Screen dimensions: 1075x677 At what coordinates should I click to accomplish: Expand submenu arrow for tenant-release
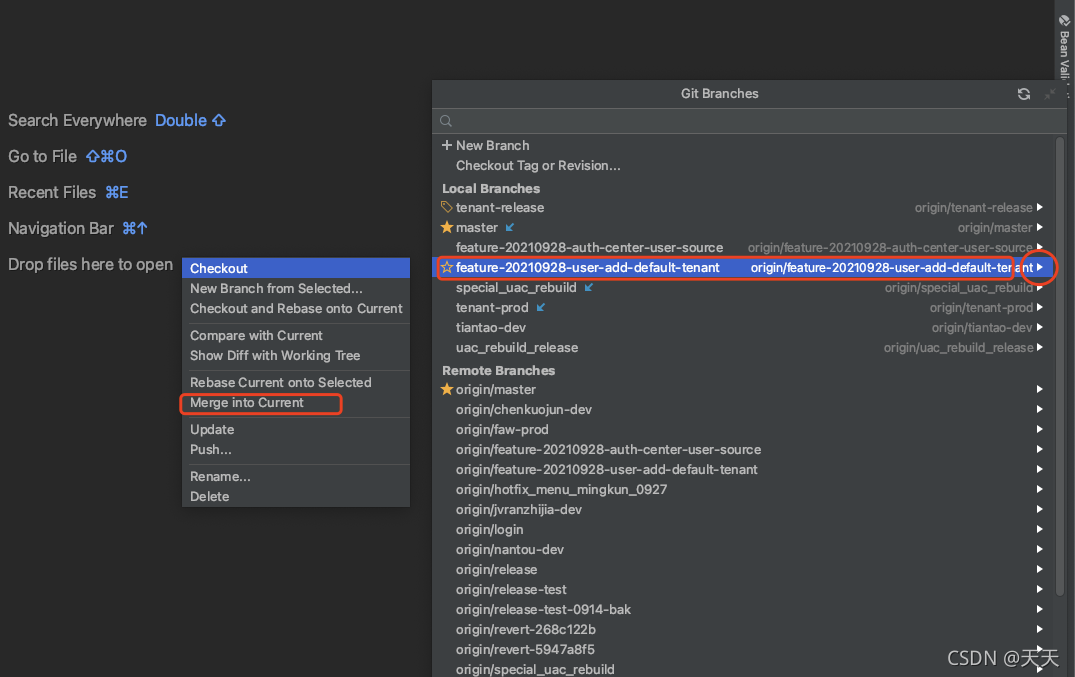(x=1040, y=207)
